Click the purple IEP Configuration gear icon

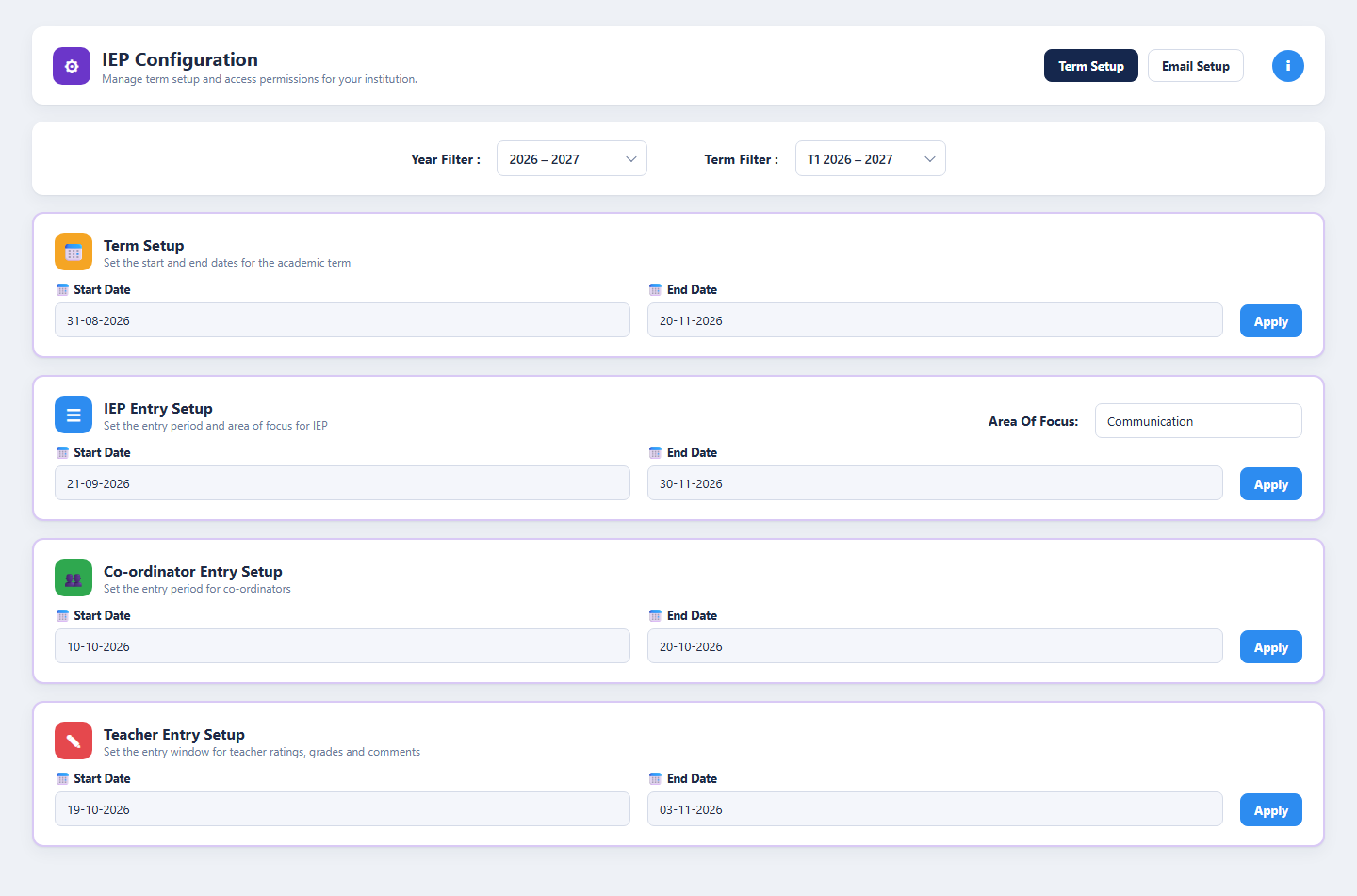click(72, 66)
